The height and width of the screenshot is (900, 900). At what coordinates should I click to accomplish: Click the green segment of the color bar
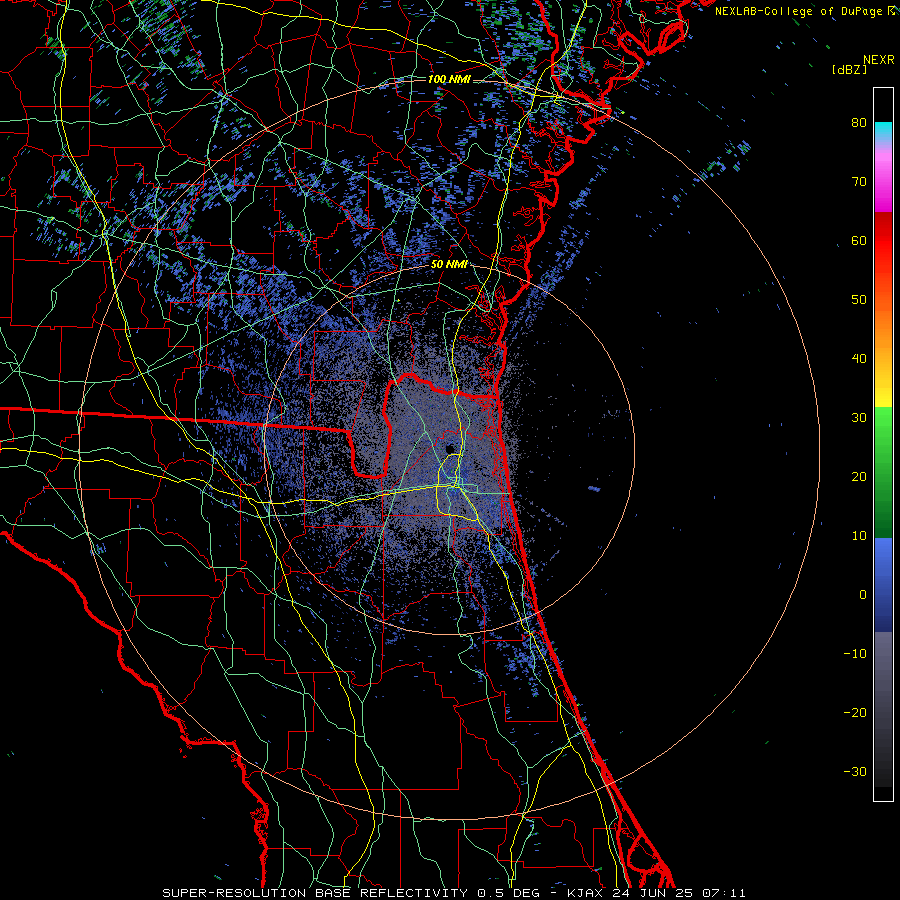coord(883,472)
